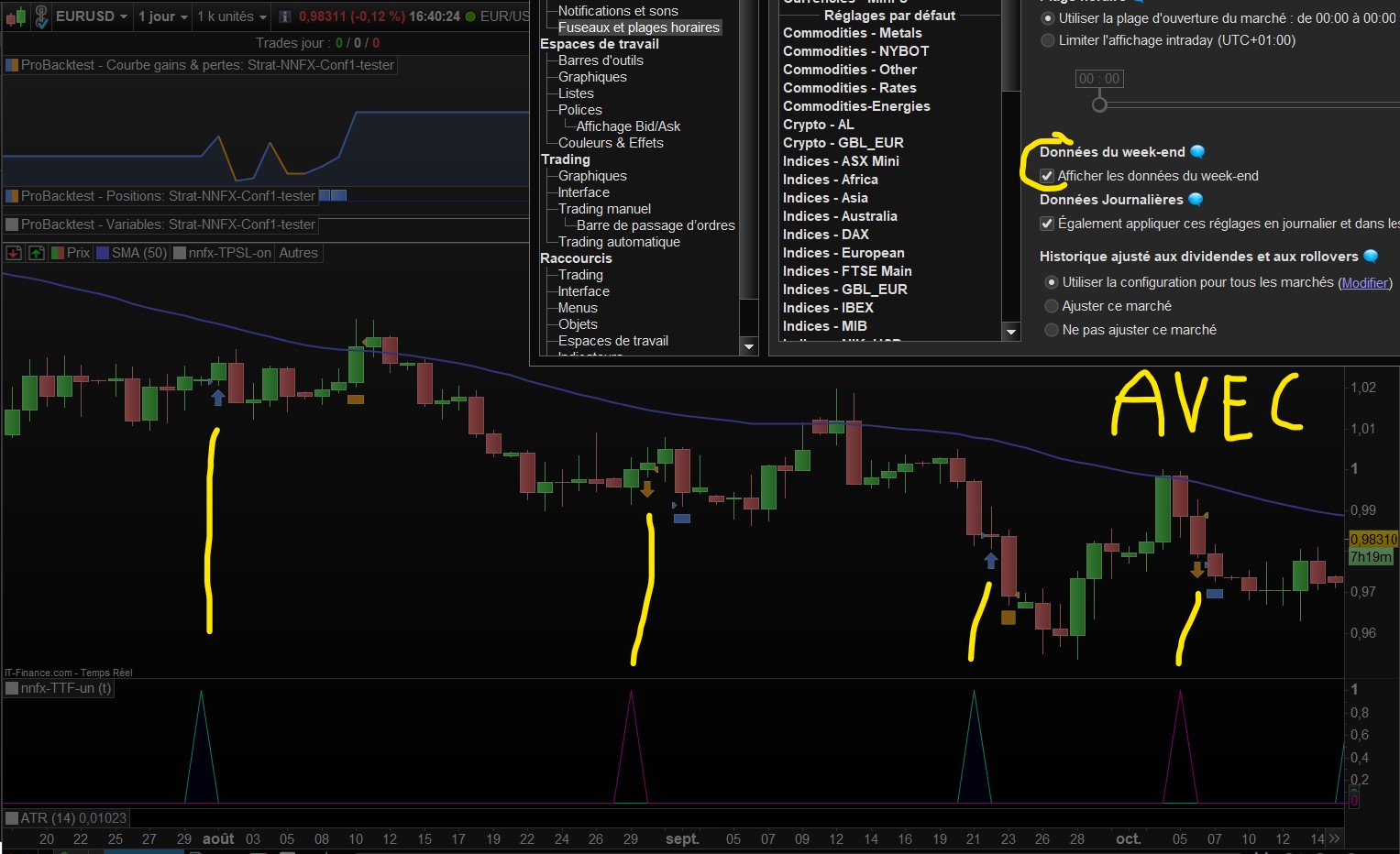Screen dimensions: 1400x854
Task: Select Crypto - GBL_EUR in market list
Action: [x=843, y=143]
